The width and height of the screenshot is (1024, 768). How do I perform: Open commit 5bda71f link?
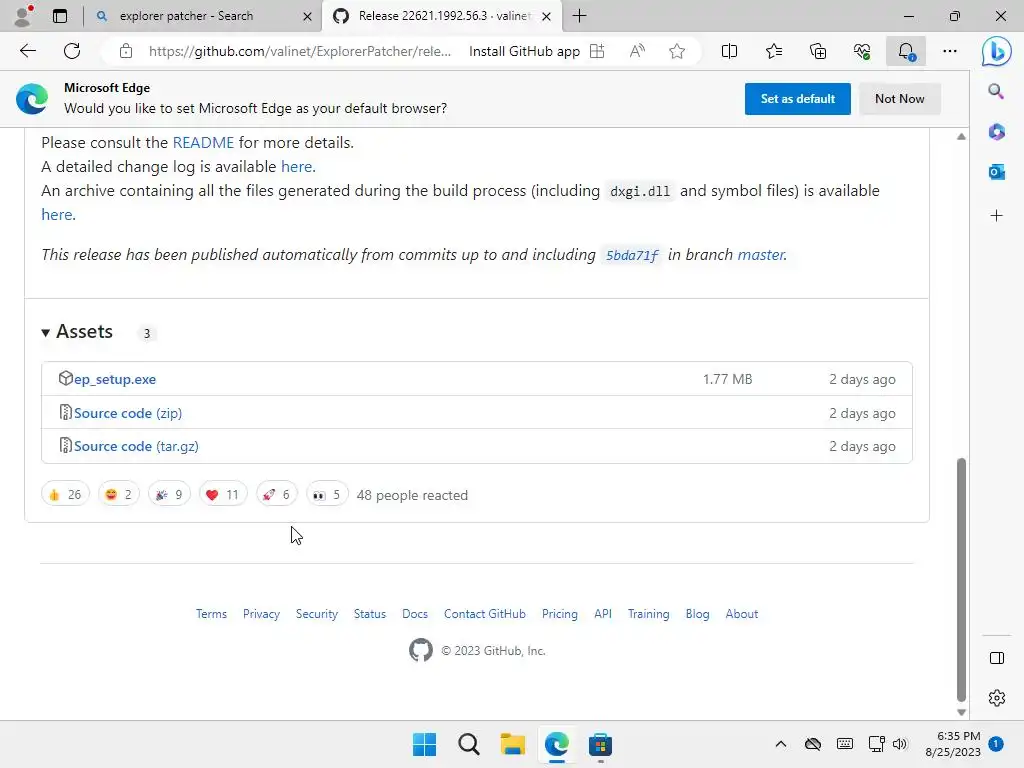[x=632, y=255]
